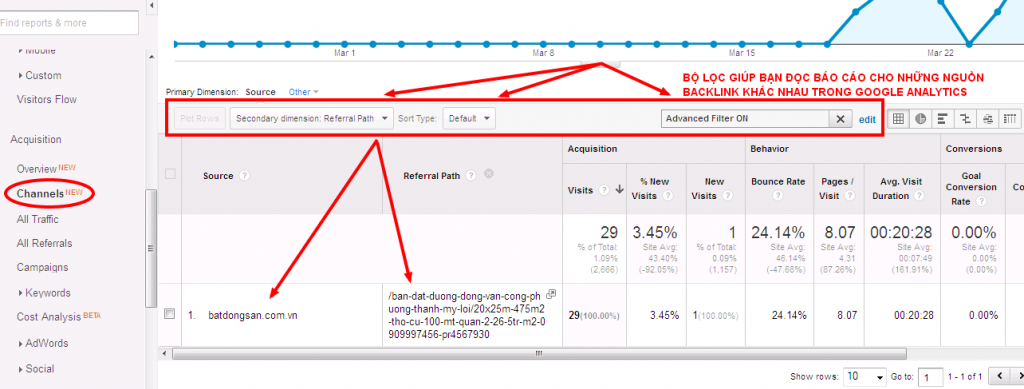Open the external link icon beside referral path
Screen dimensions: 1024x389
[x=551, y=294]
